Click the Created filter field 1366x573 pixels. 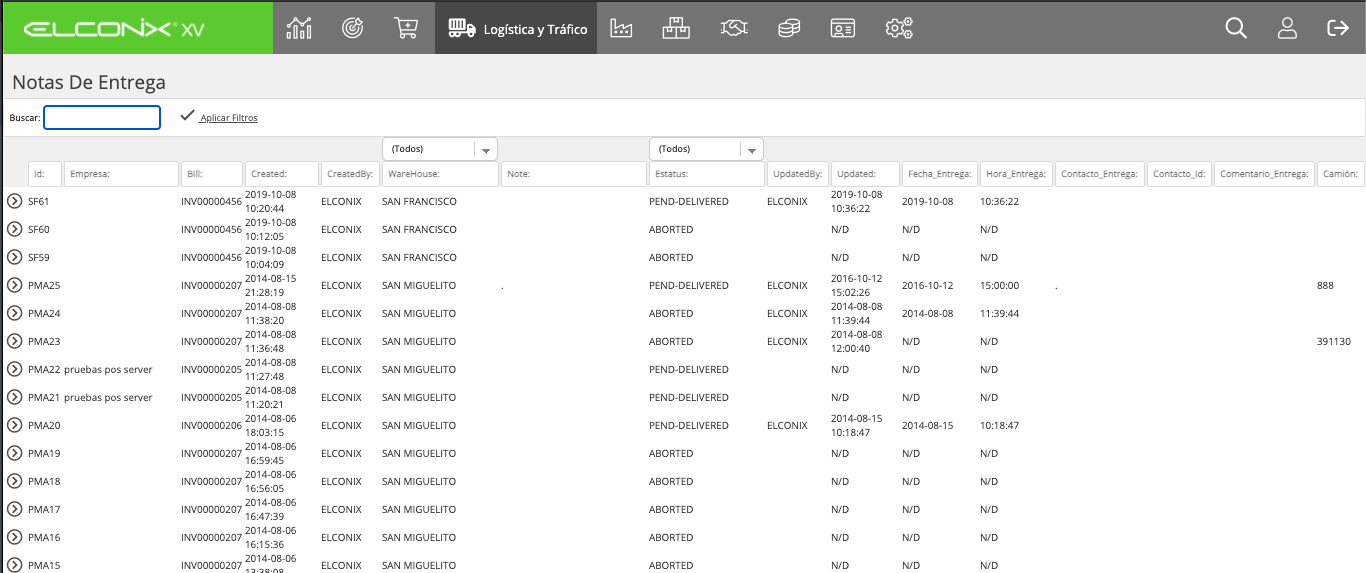282,174
